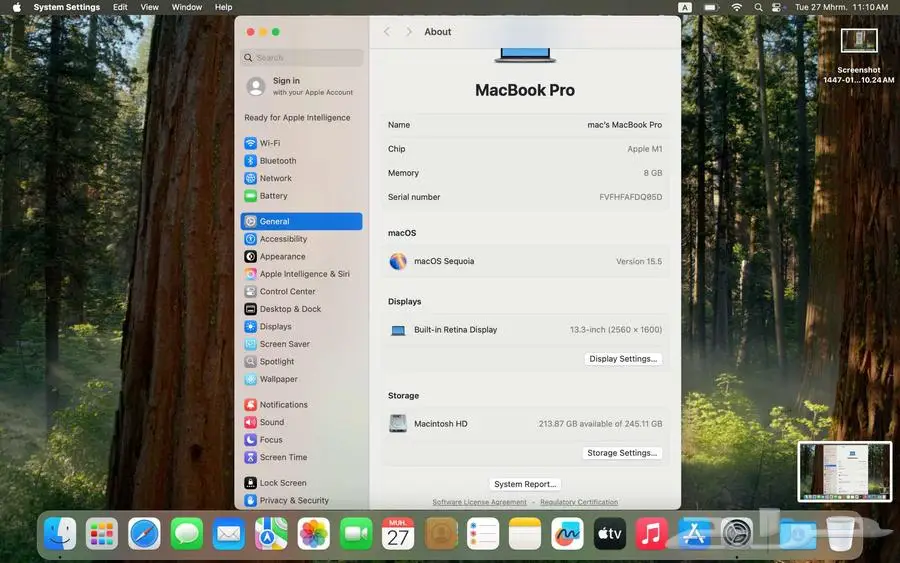This screenshot has width=900, height=563.
Task: Open the Apple menu
Action: 17,7
